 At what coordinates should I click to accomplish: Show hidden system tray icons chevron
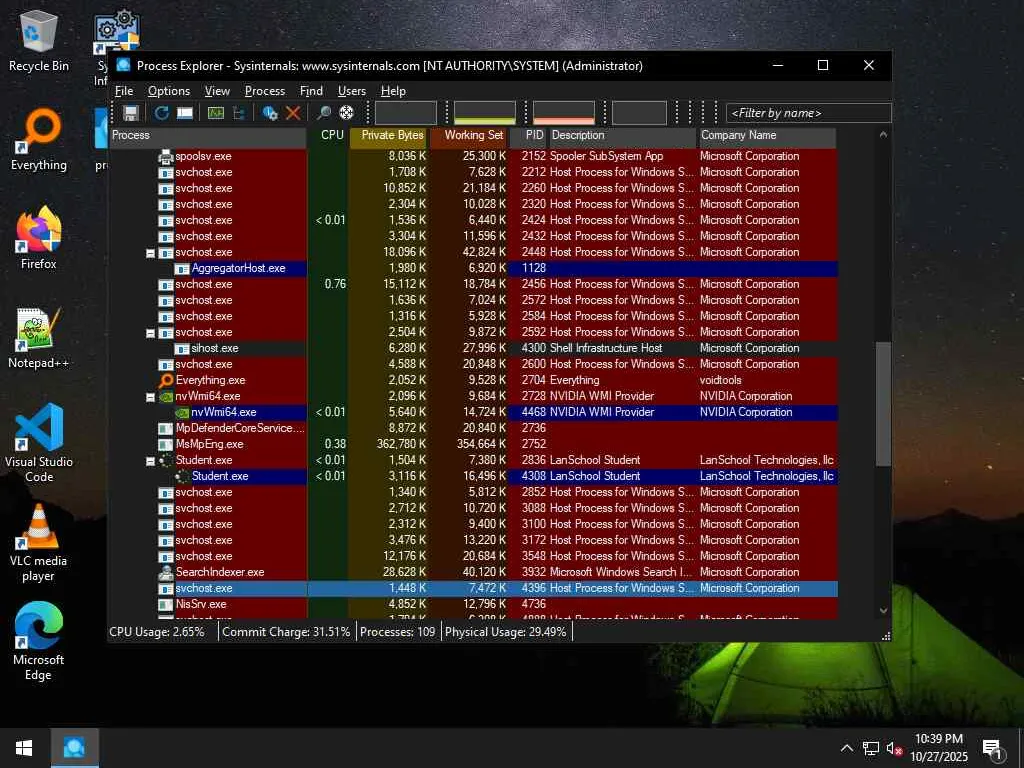(846, 748)
